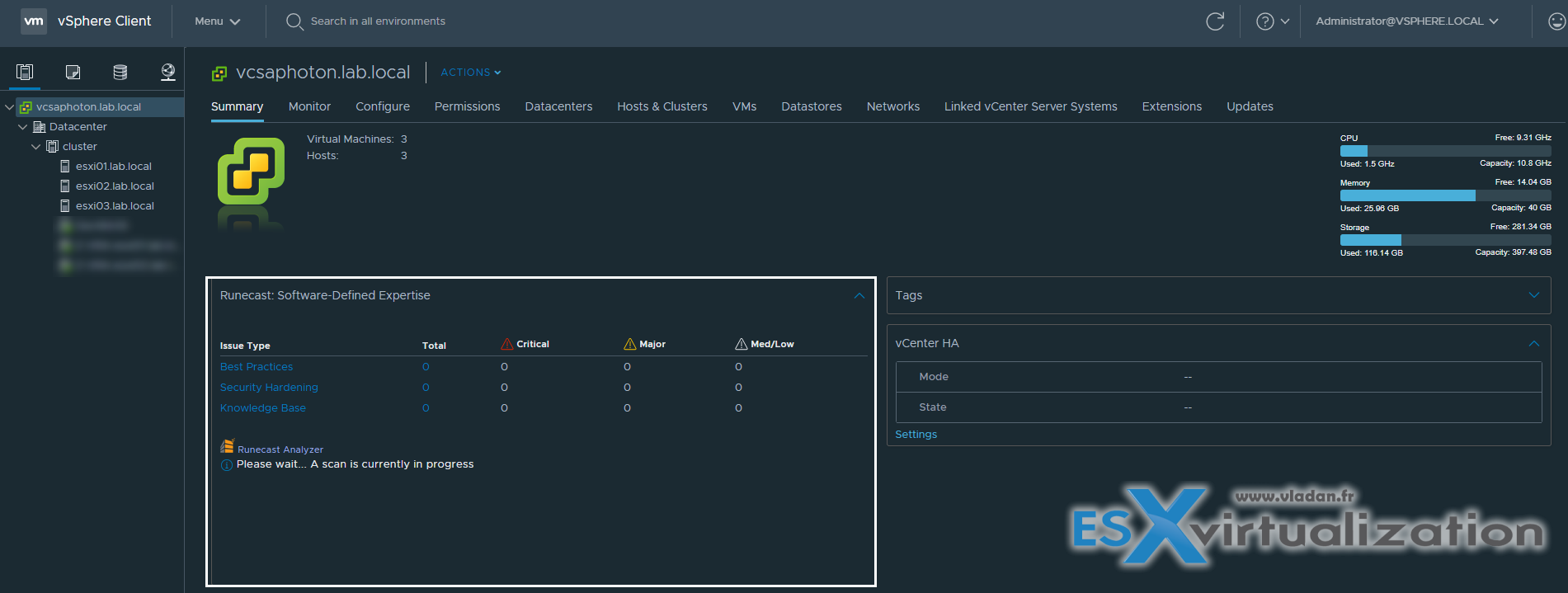The image size is (1568, 593).
Task: Click the cluster icon in the tree
Action: pyautogui.click(x=52, y=146)
